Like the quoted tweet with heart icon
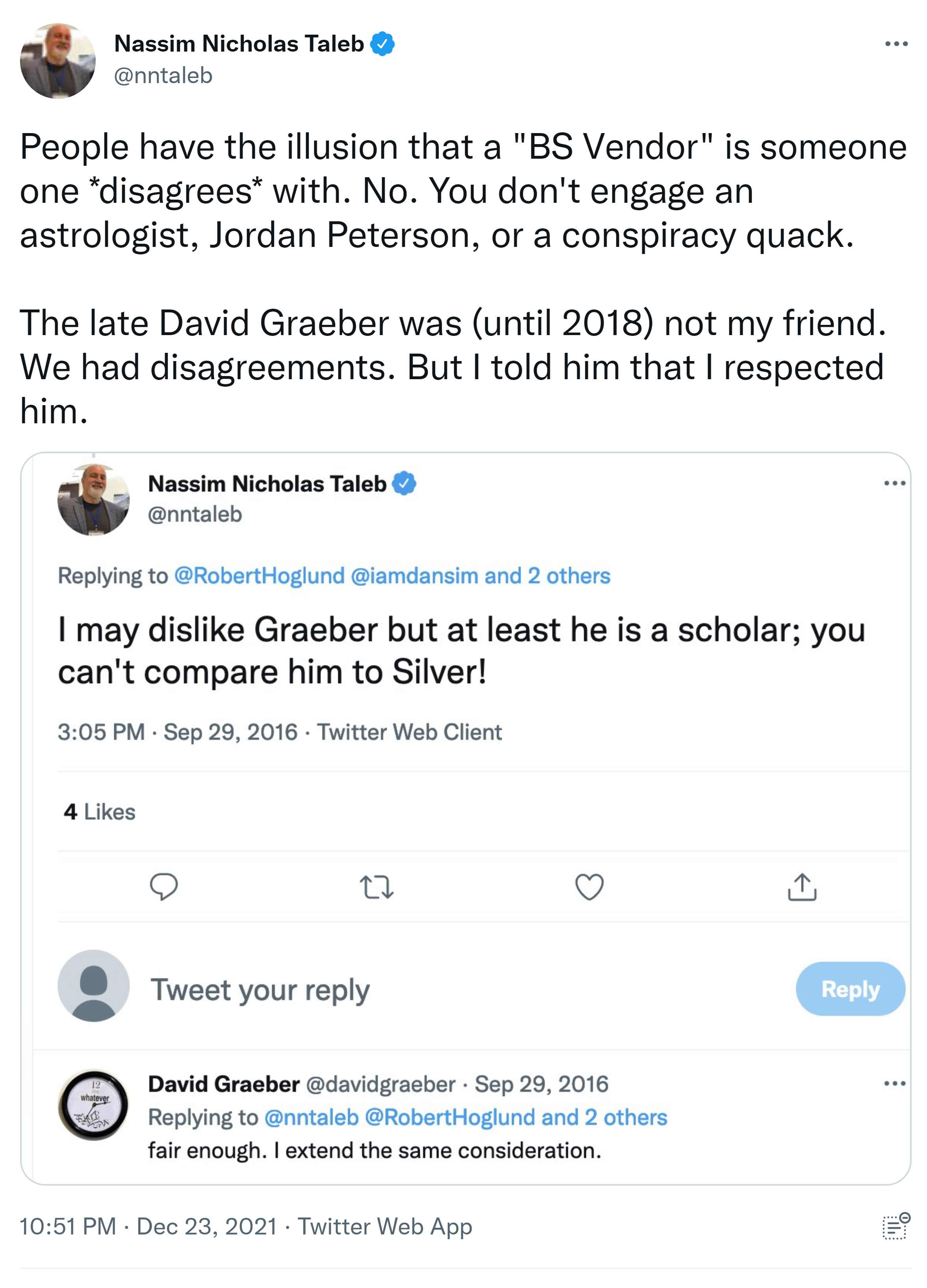This screenshot has width=927, height=1288. (x=589, y=886)
